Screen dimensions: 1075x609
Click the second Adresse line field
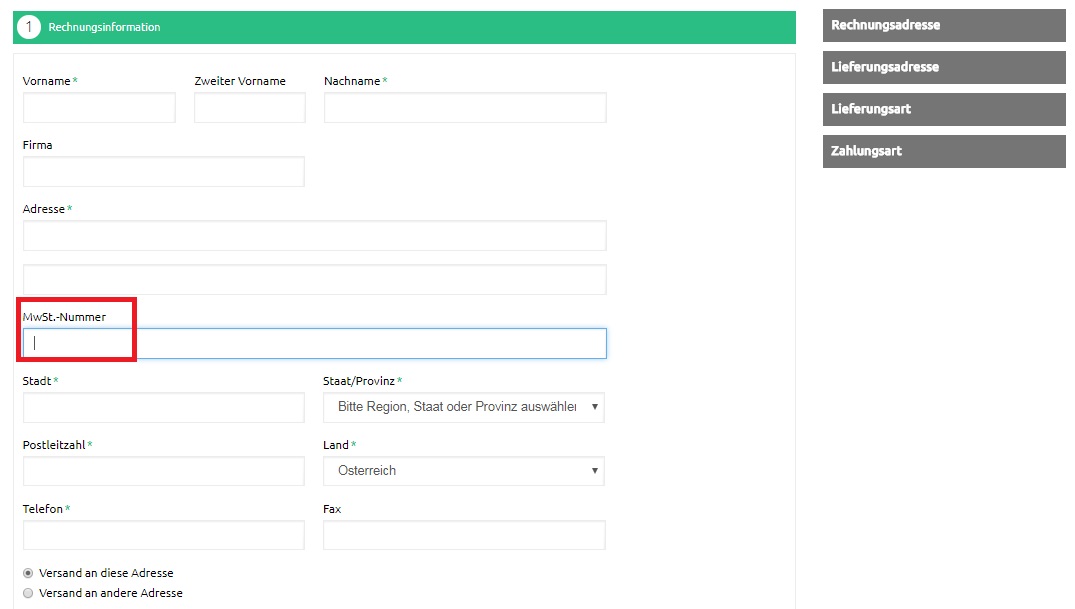[314, 280]
